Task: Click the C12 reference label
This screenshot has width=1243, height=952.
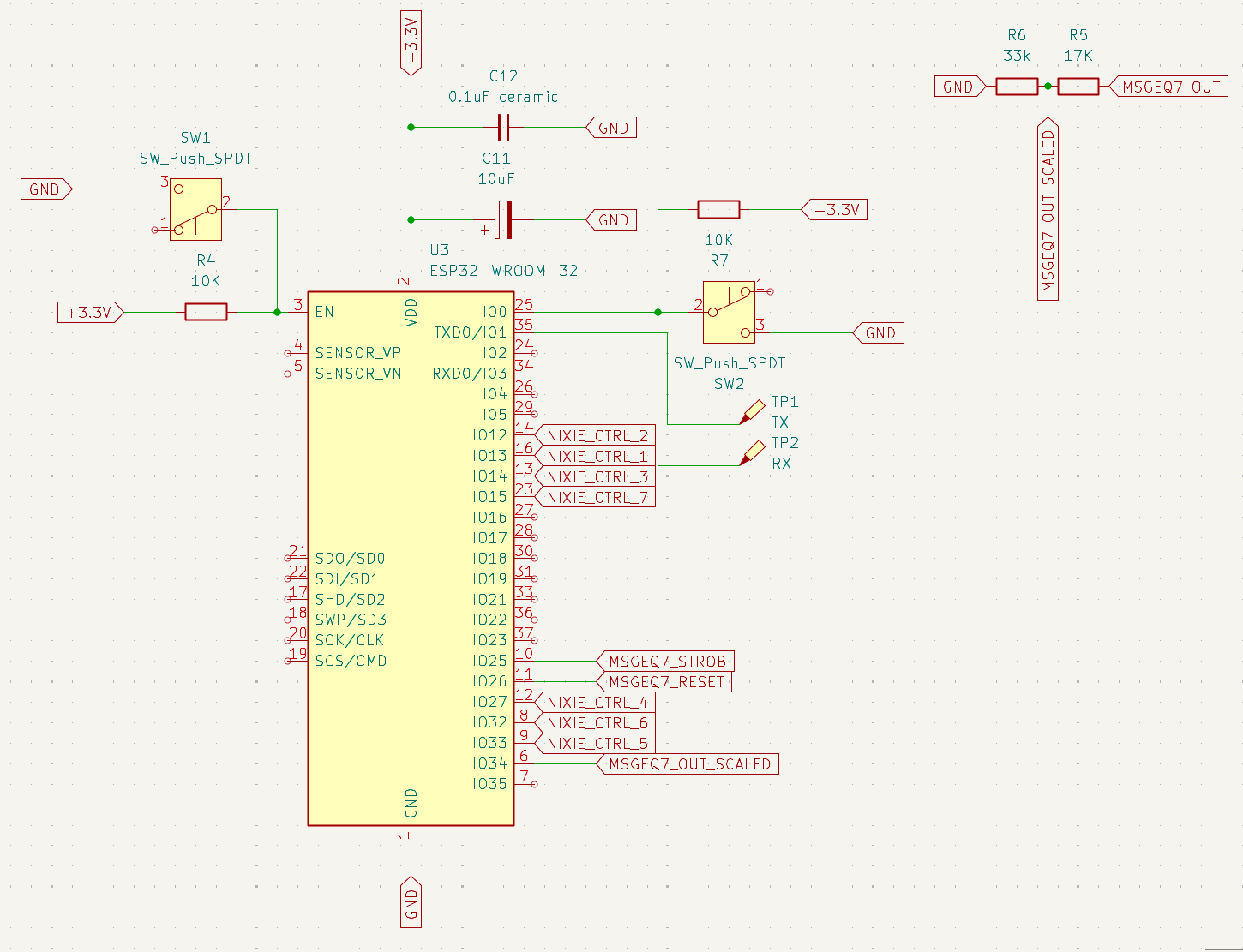Action: click(503, 76)
